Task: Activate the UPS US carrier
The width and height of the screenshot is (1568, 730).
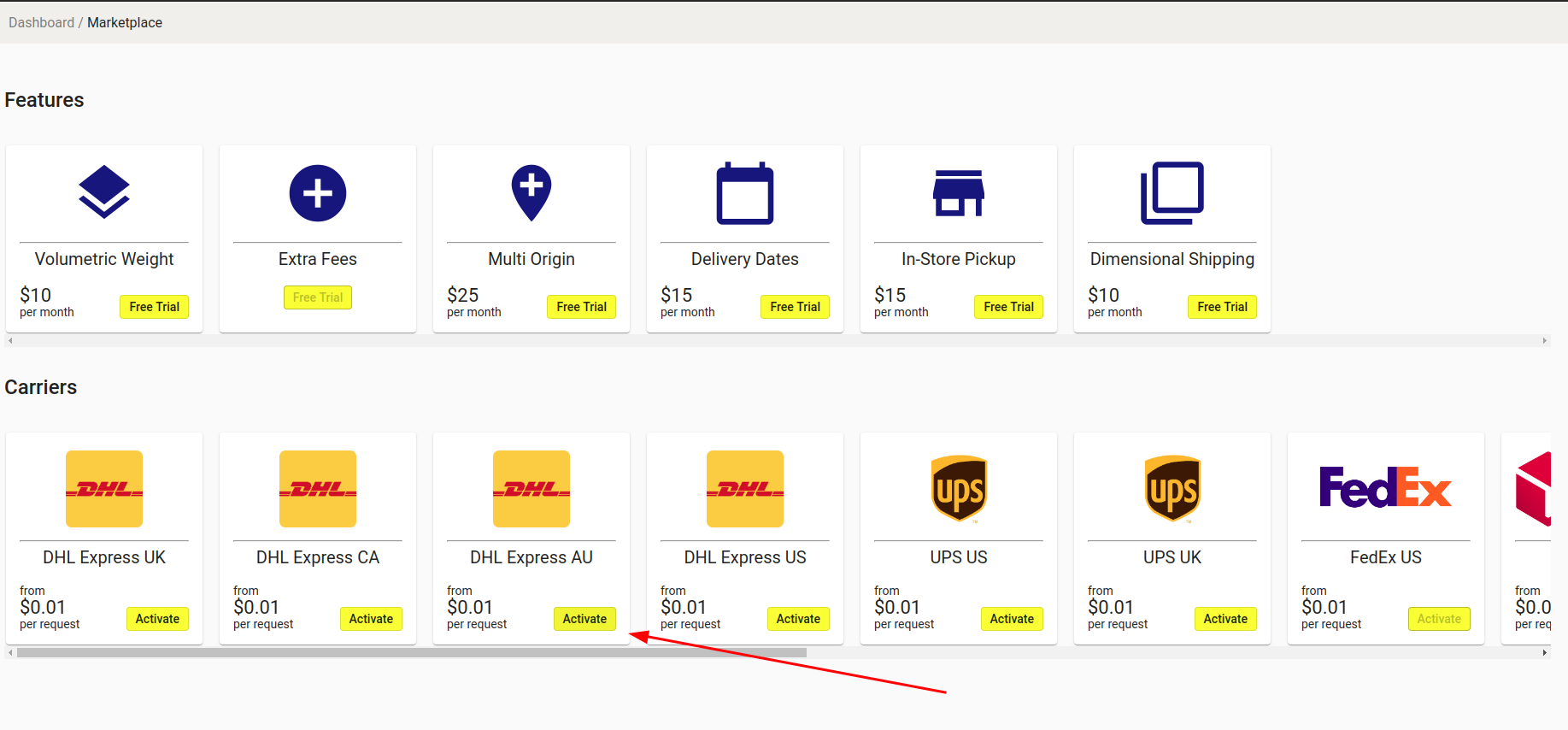Action: point(1013,619)
